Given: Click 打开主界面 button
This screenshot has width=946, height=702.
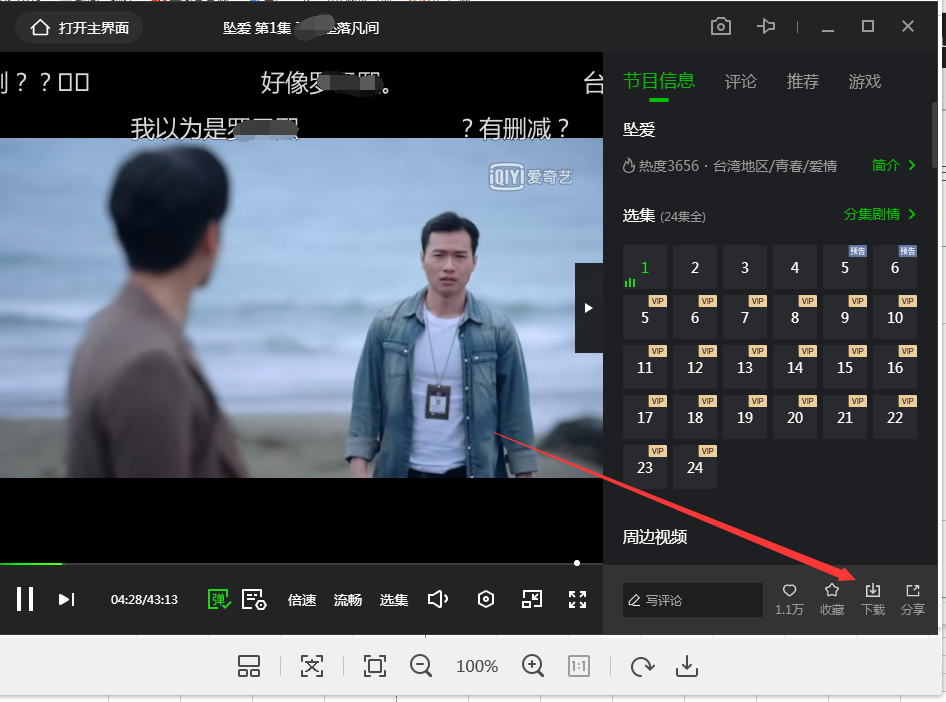Looking at the screenshot, I should [80, 28].
